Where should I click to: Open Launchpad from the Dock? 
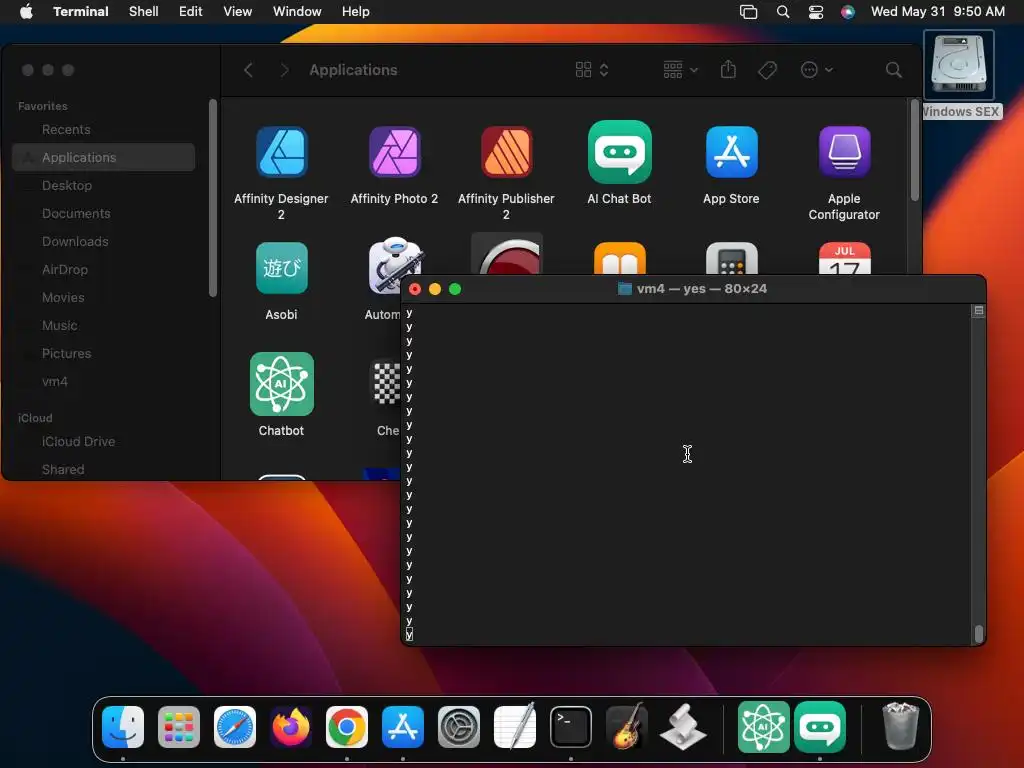[x=179, y=727]
